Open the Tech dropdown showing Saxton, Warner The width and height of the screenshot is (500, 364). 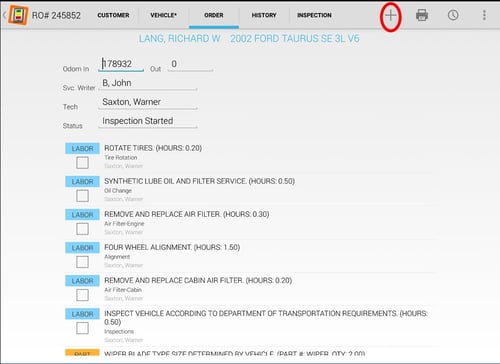(148, 102)
